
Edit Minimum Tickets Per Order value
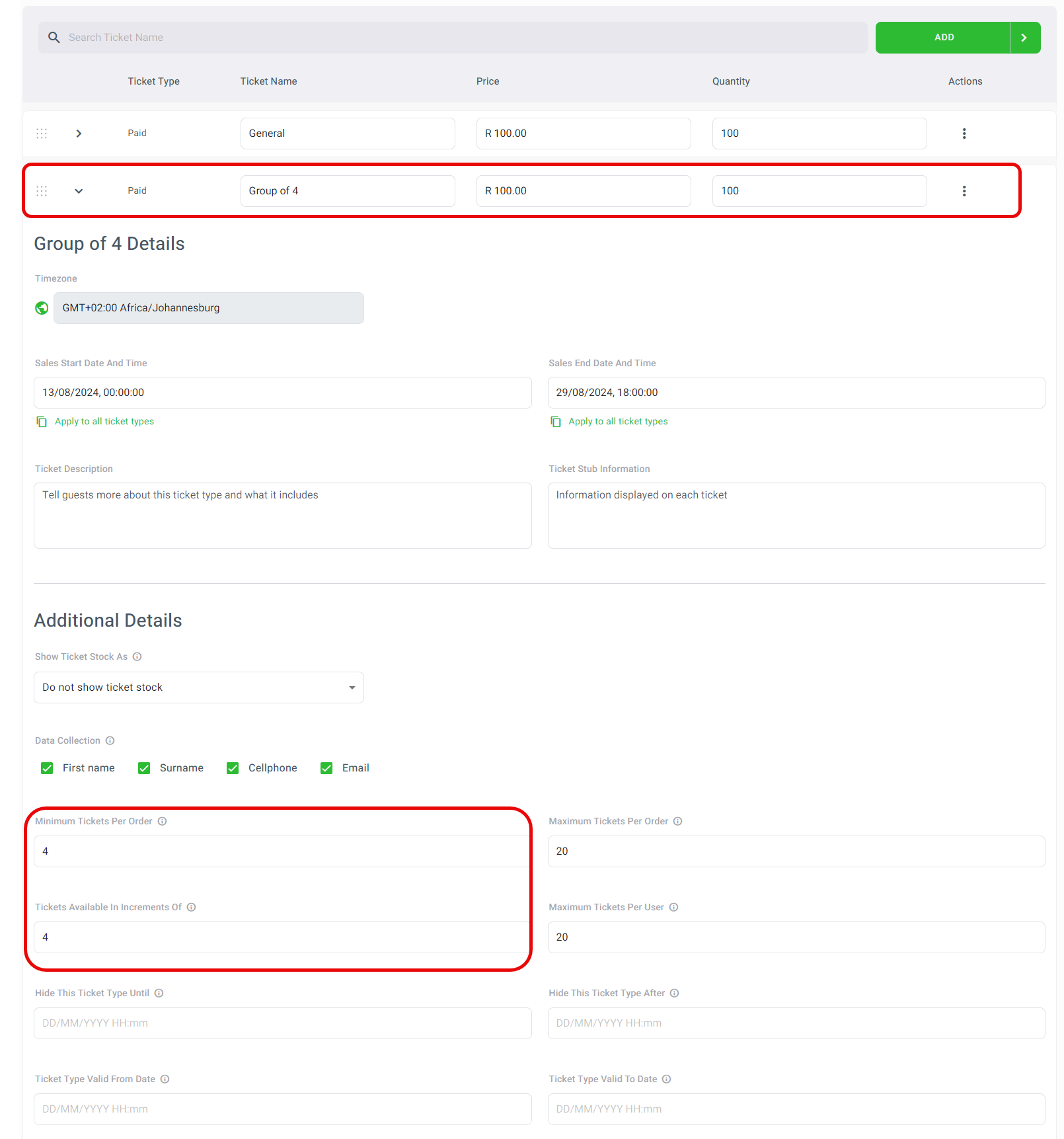pyautogui.click(x=283, y=851)
